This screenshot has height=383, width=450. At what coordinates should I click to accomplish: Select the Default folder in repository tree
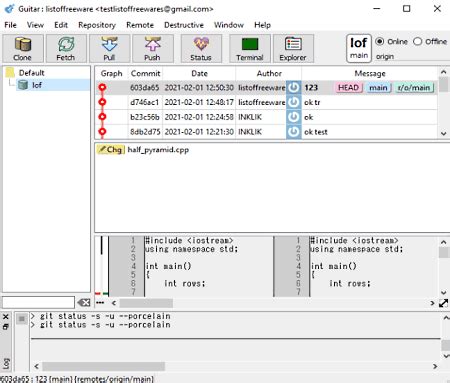click(x=32, y=73)
